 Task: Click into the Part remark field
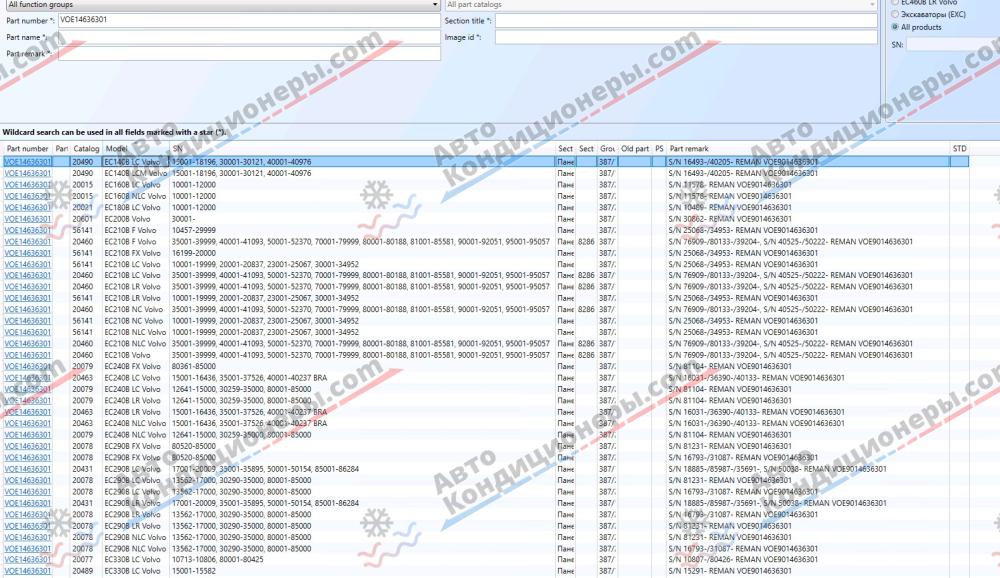pos(249,54)
